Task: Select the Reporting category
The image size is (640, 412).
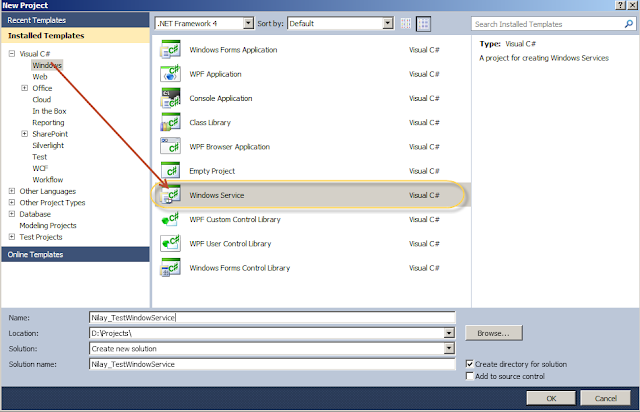Action: click(48, 122)
